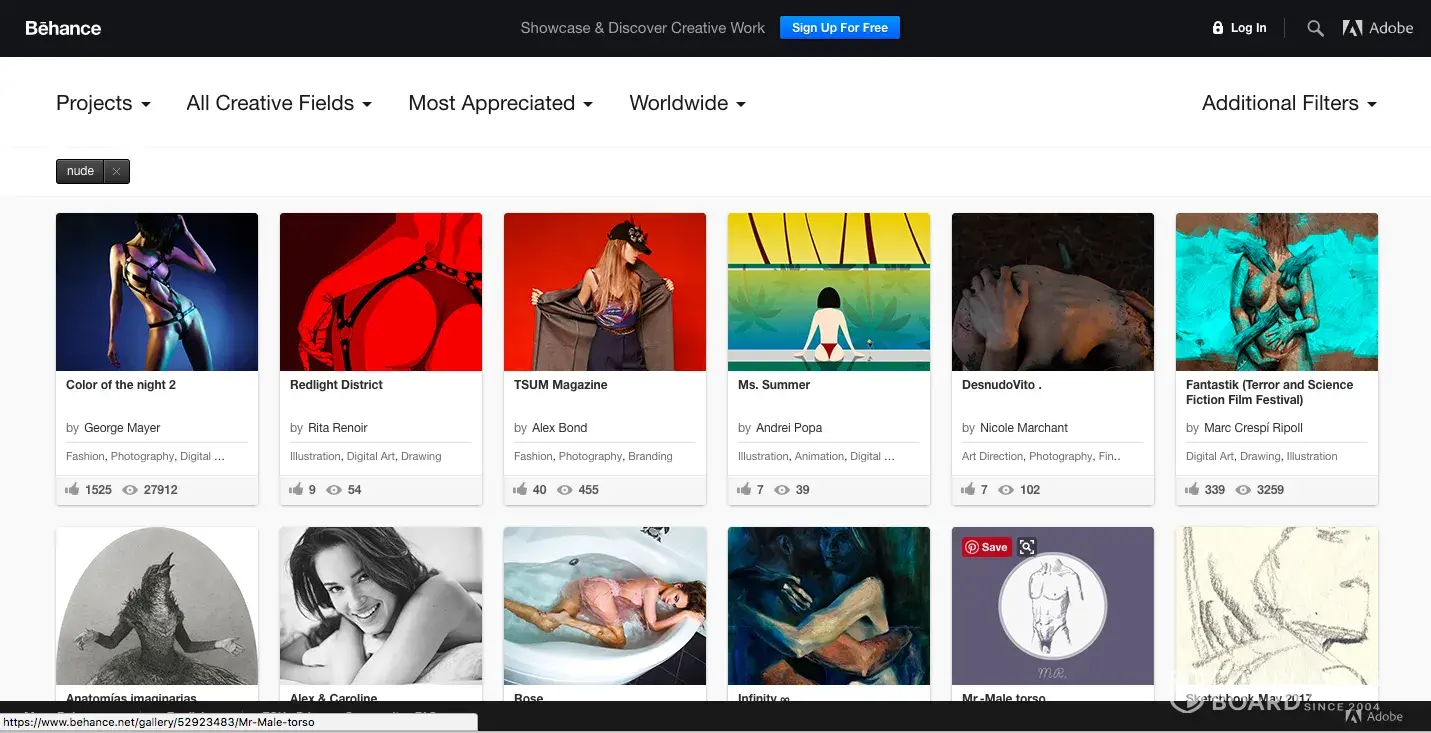Click the Adobe logo in the footer bar
This screenshot has width=1431, height=733.
click(1375, 716)
